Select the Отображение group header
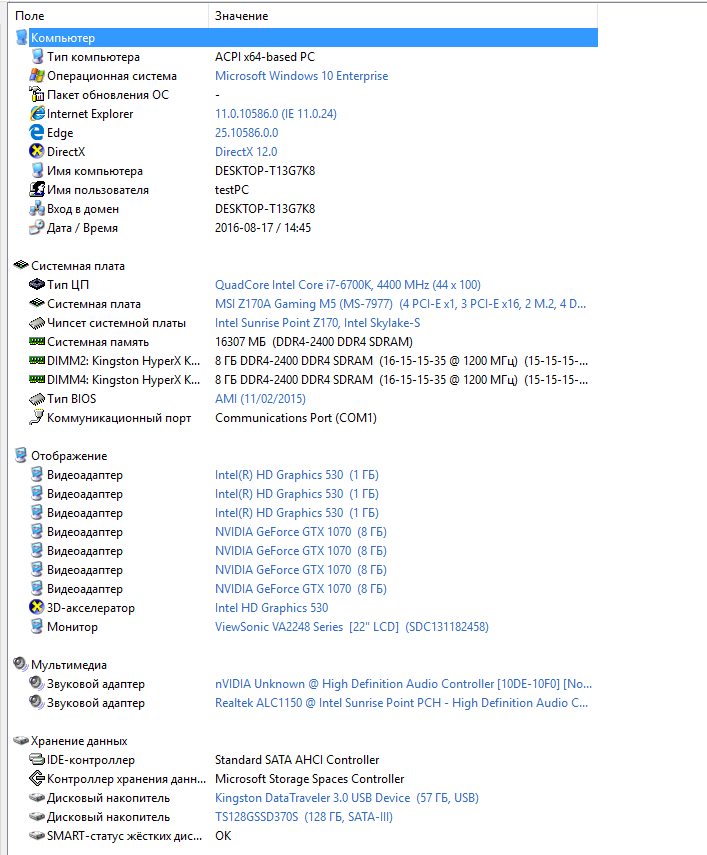Screen dimensions: 707x855 [69, 455]
